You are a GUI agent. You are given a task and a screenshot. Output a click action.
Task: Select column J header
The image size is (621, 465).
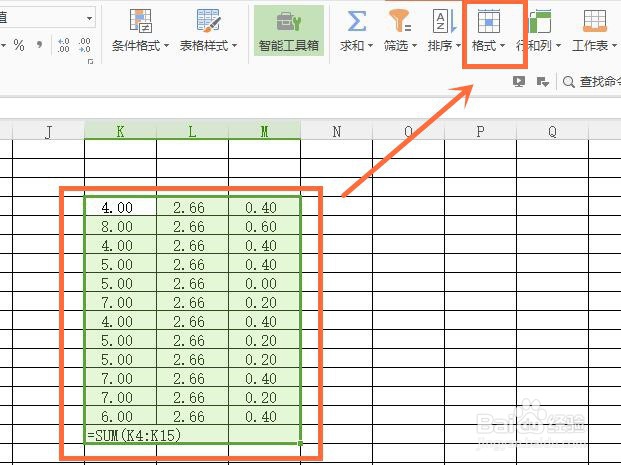point(48,131)
